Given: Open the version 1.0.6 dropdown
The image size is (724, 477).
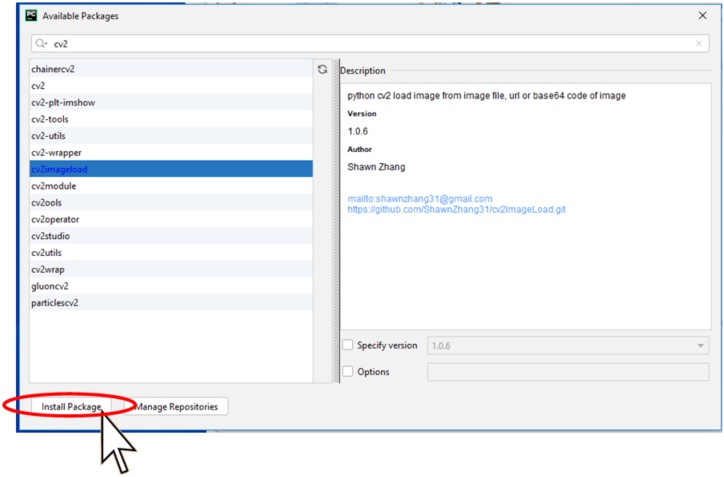Looking at the screenshot, I should (x=568, y=345).
